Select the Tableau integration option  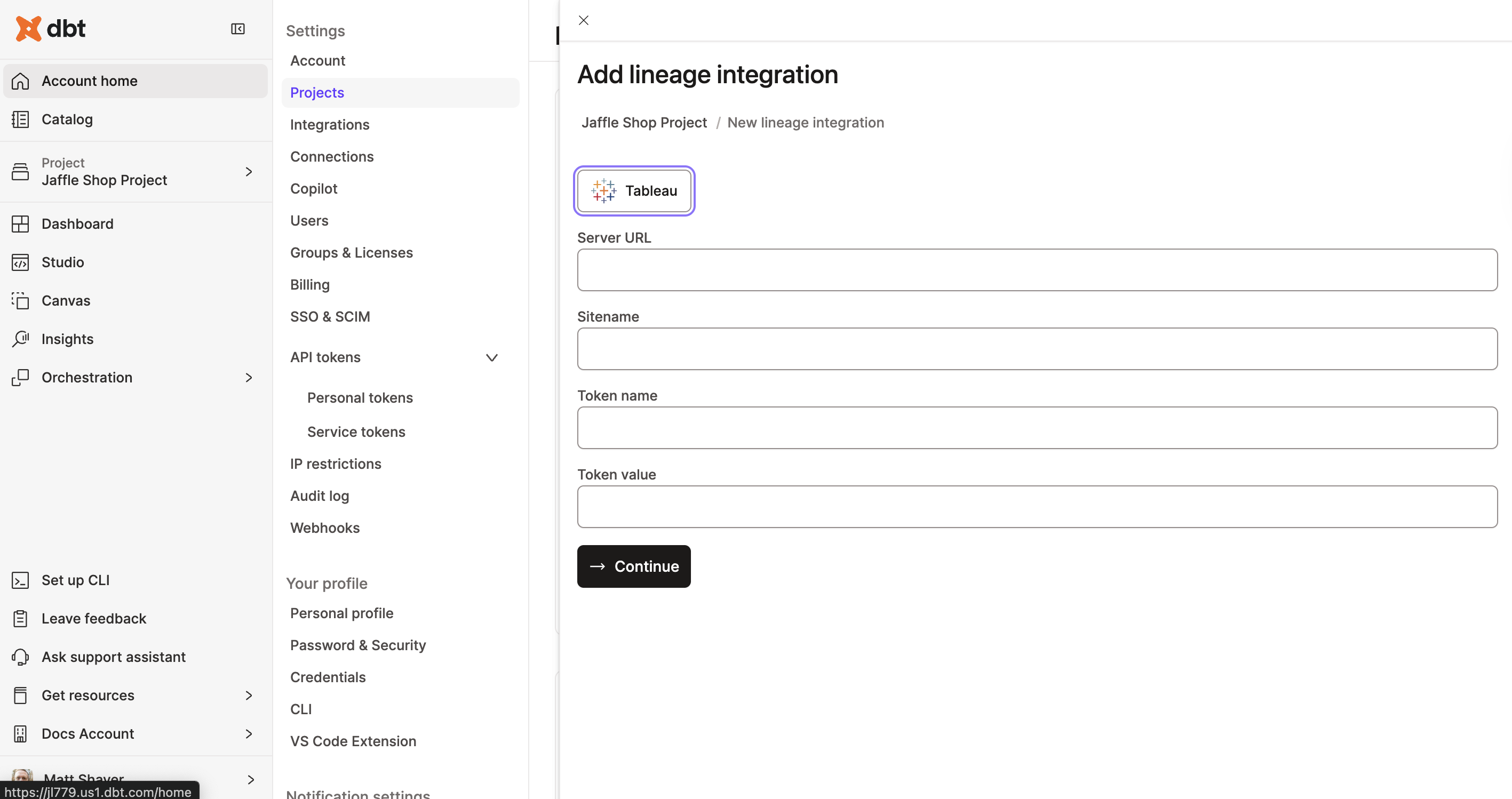pyautogui.click(x=634, y=190)
